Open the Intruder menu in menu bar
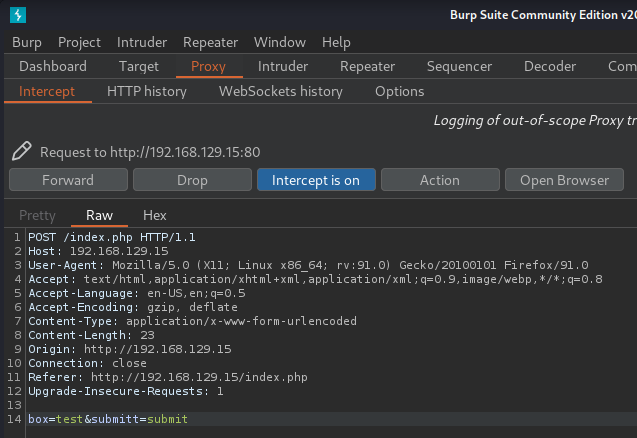Screen dimensions: 637x438 click(x=142, y=42)
